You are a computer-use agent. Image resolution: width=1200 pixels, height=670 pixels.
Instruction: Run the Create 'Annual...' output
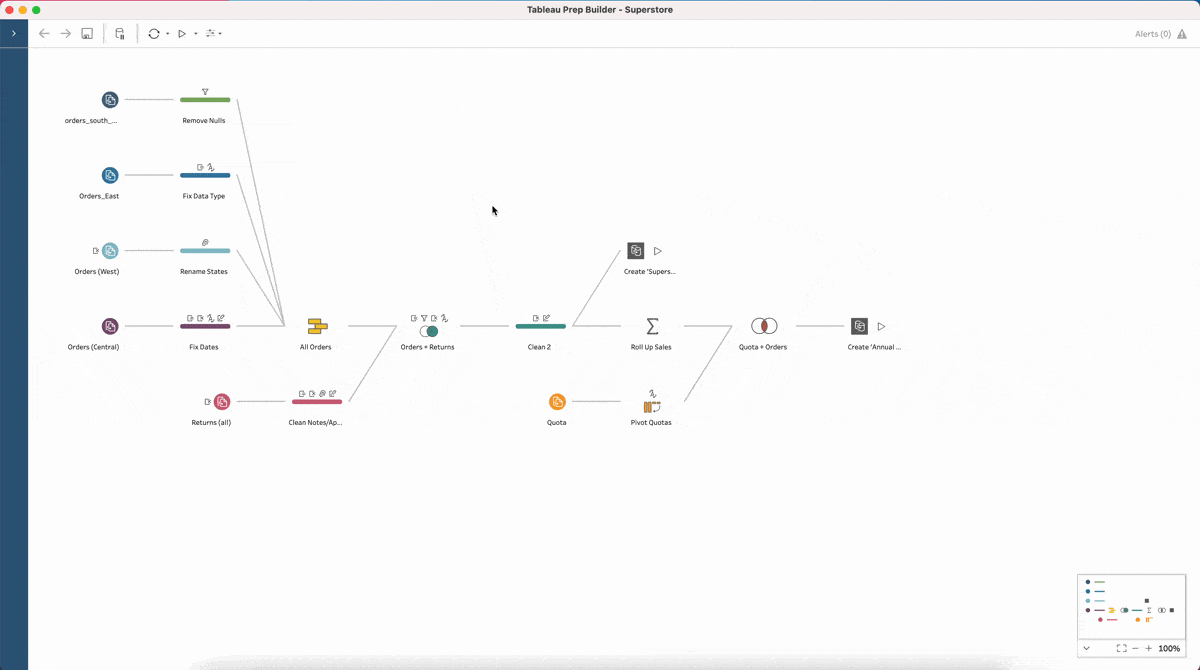tap(881, 326)
